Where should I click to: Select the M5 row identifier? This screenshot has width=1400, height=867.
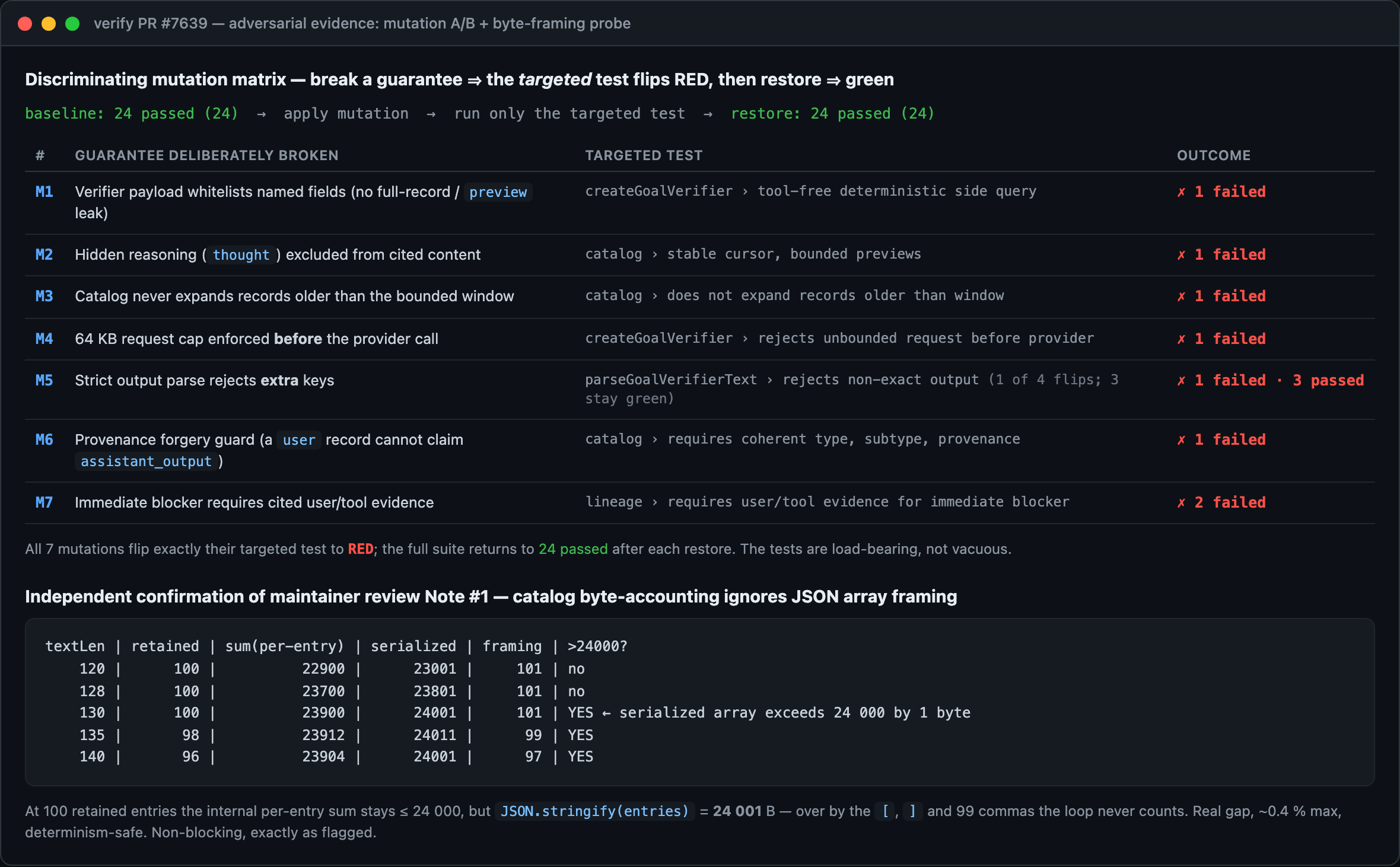[x=44, y=380]
